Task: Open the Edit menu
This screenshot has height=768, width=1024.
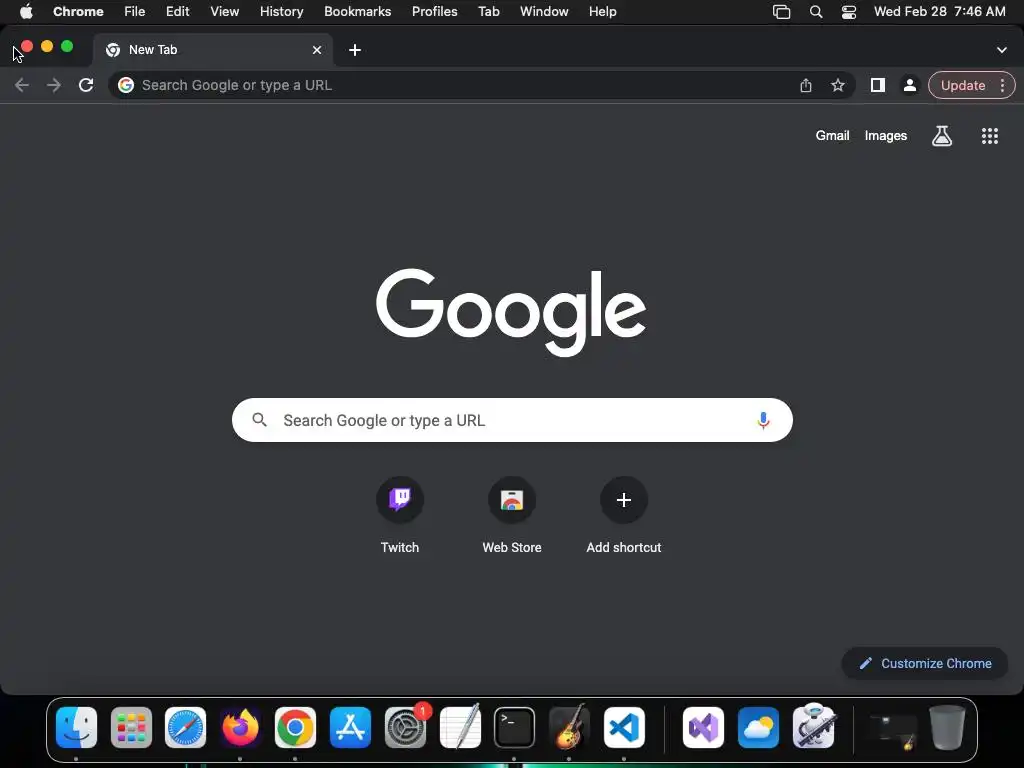Action: [x=177, y=12]
